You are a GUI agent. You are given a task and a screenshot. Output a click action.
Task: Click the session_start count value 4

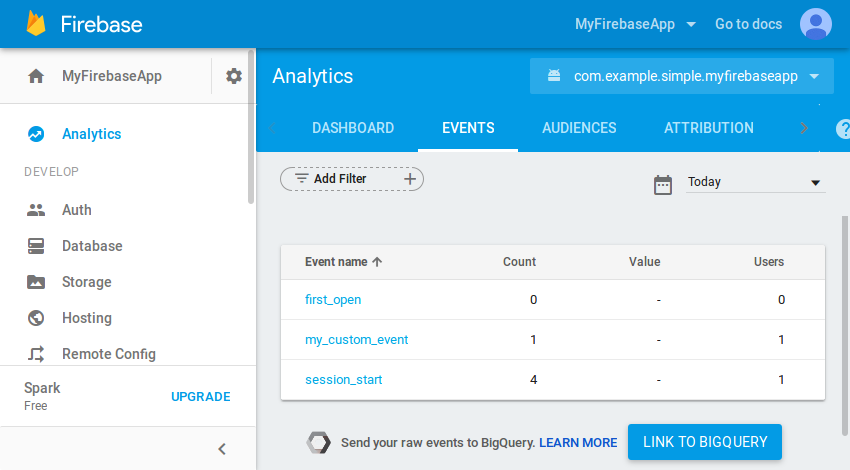point(533,379)
